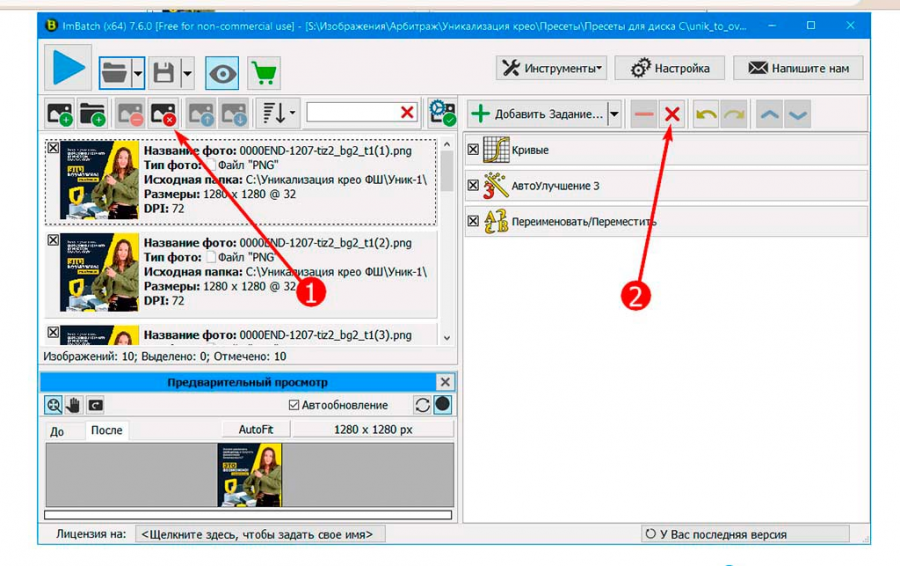Redo the task change
The image size is (900, 566).
[734, 114]
